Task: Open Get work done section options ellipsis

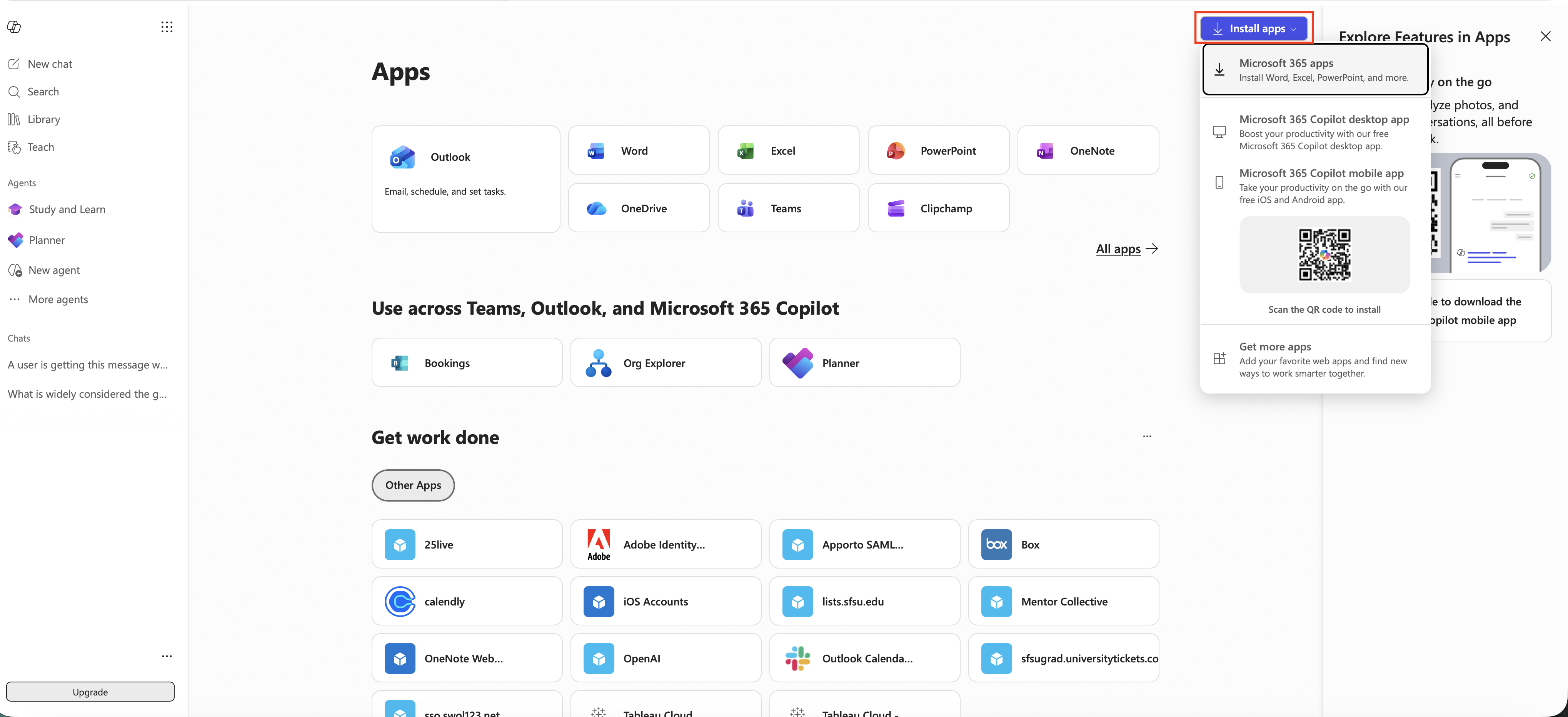Action: [1147, 437]
